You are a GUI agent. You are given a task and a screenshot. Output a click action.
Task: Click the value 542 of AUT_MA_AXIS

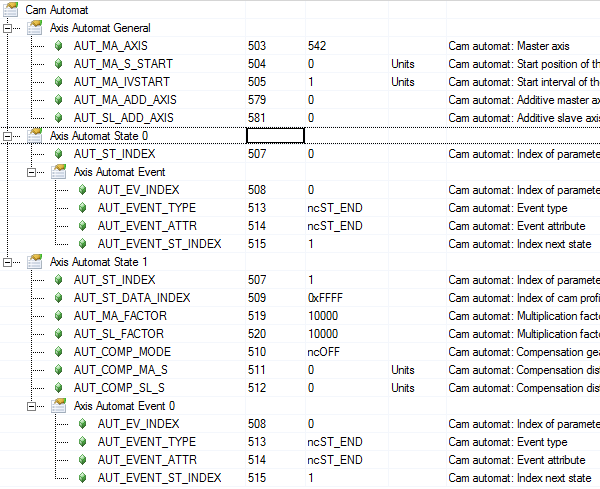[317, 46]
